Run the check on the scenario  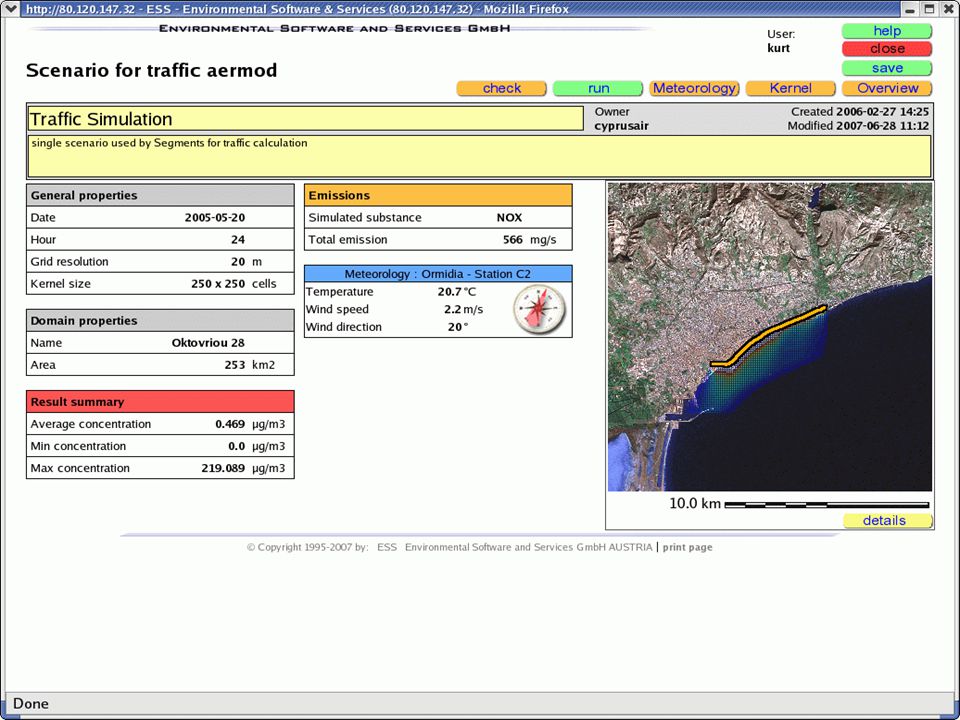[x=501, y=88]
